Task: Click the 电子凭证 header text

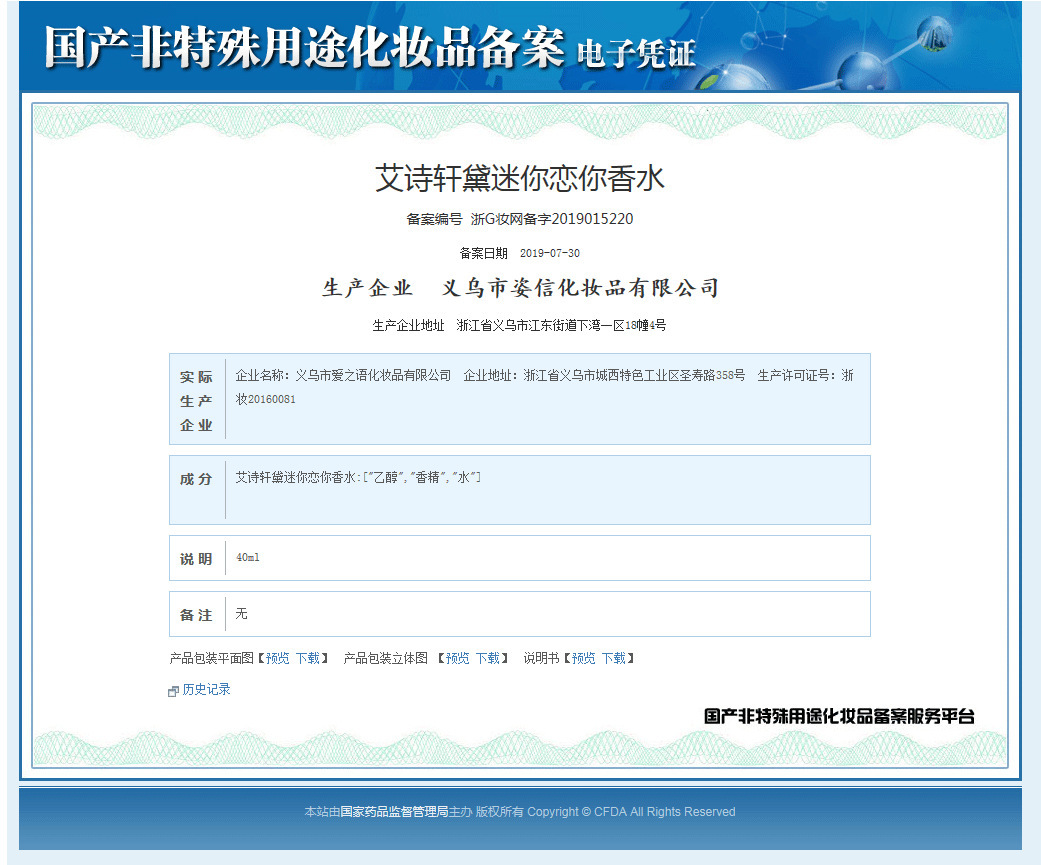Action: click(636, 54)
